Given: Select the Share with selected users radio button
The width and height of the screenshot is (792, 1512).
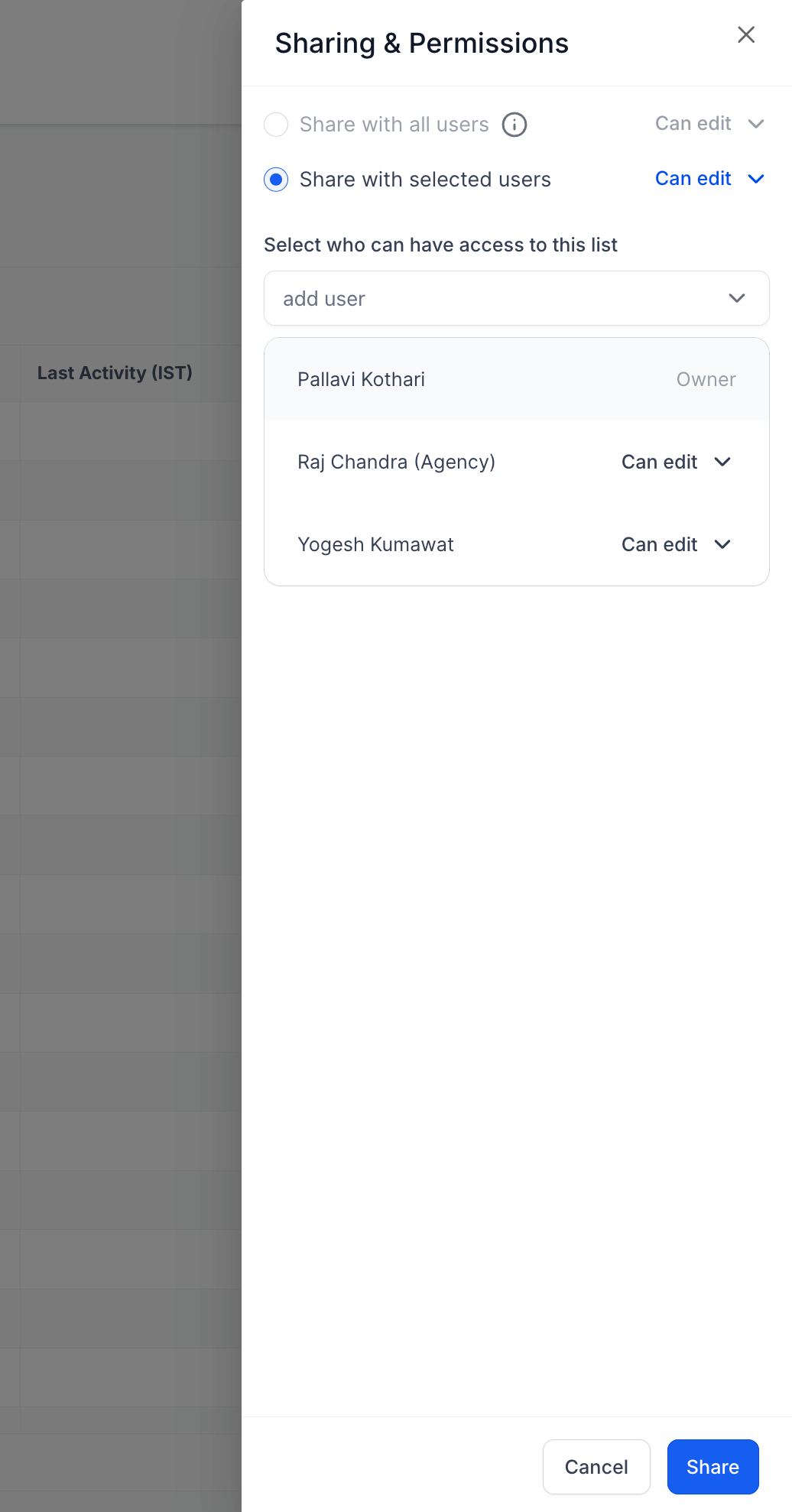Looking at the screenshot, I should (x=276, y=180).
